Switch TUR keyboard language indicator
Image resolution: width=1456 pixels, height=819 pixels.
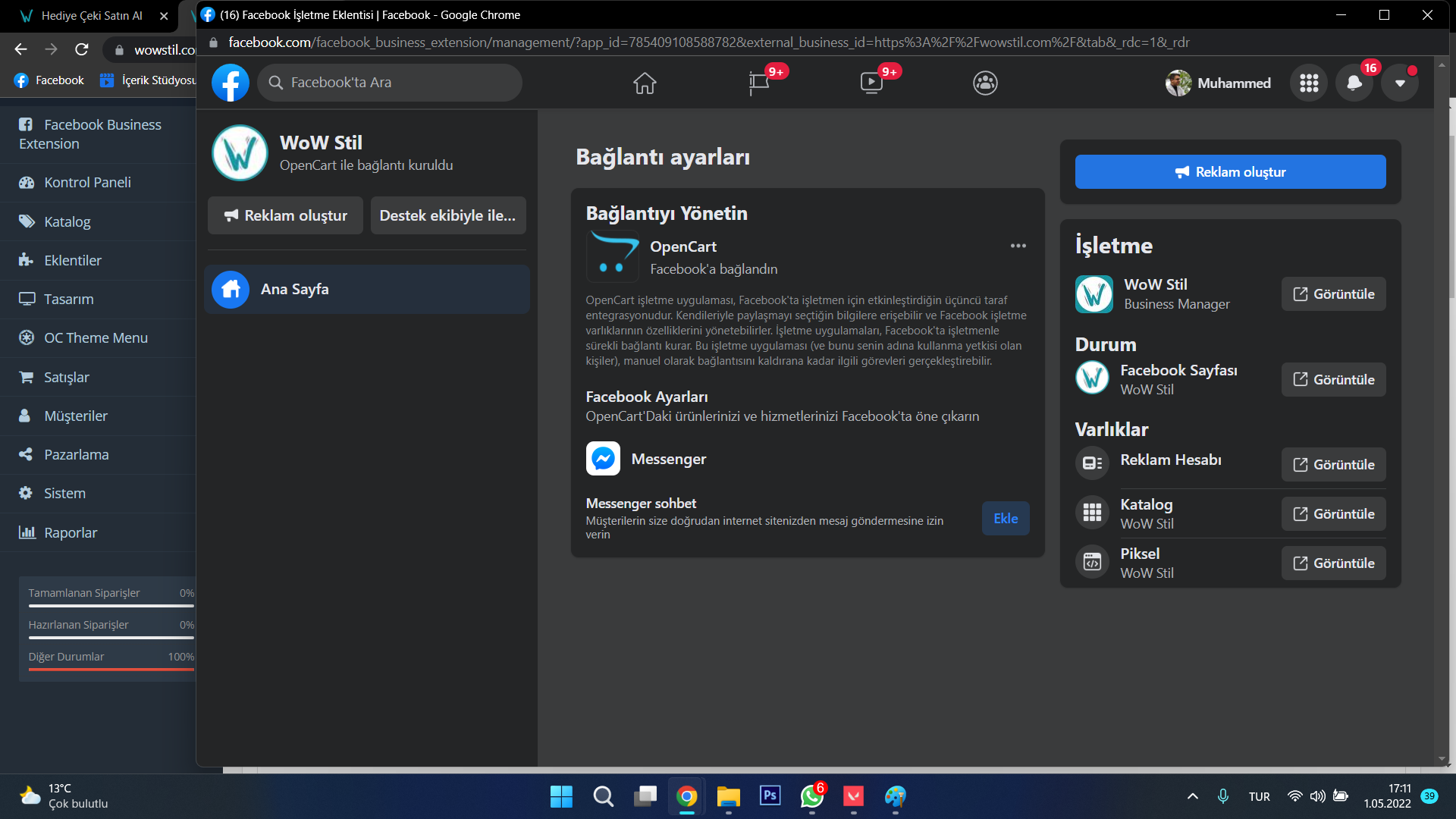1260,796
